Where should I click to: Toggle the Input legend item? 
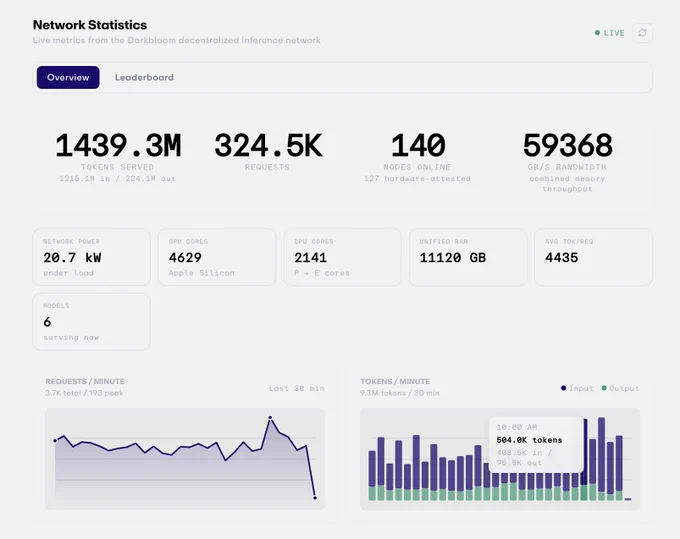(577, 388)
